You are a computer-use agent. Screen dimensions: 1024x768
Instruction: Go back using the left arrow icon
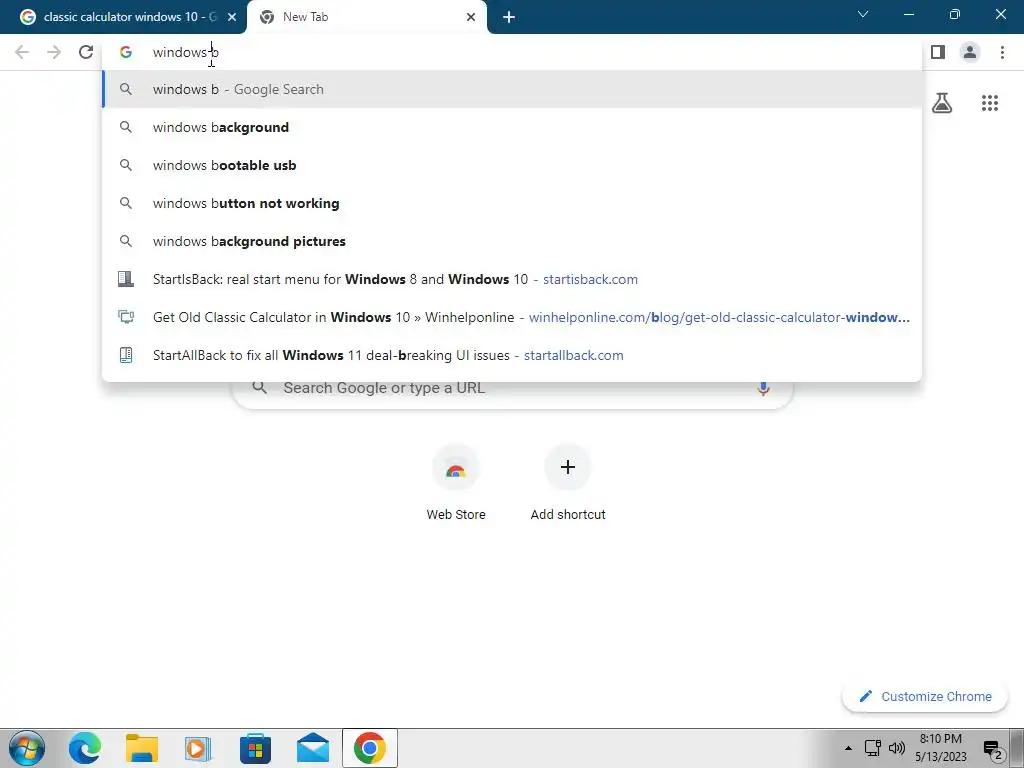point(22,52)
